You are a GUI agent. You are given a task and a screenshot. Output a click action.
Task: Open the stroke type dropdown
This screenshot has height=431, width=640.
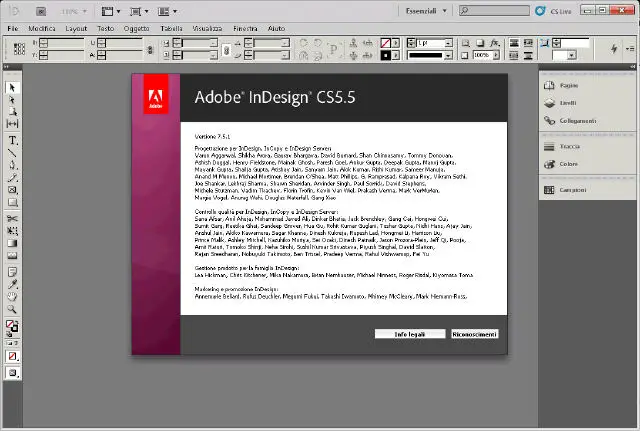point(449,55)
